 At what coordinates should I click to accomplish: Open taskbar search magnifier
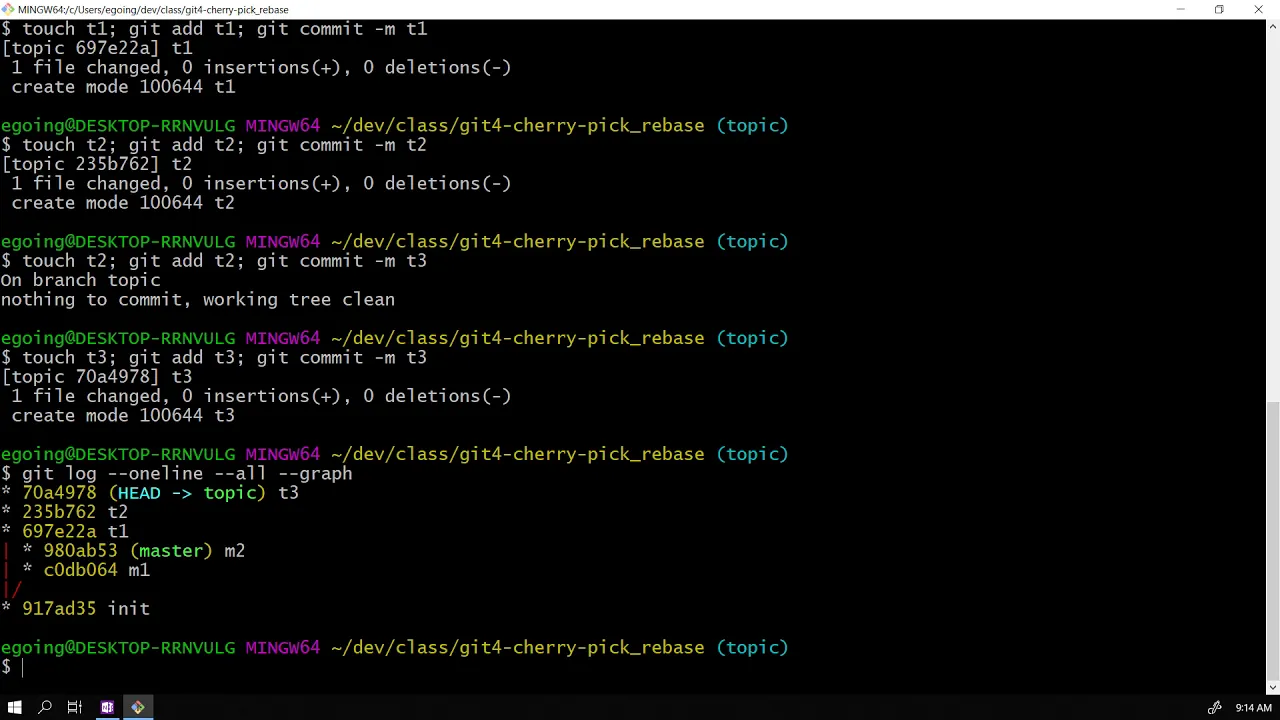point(44,707)
